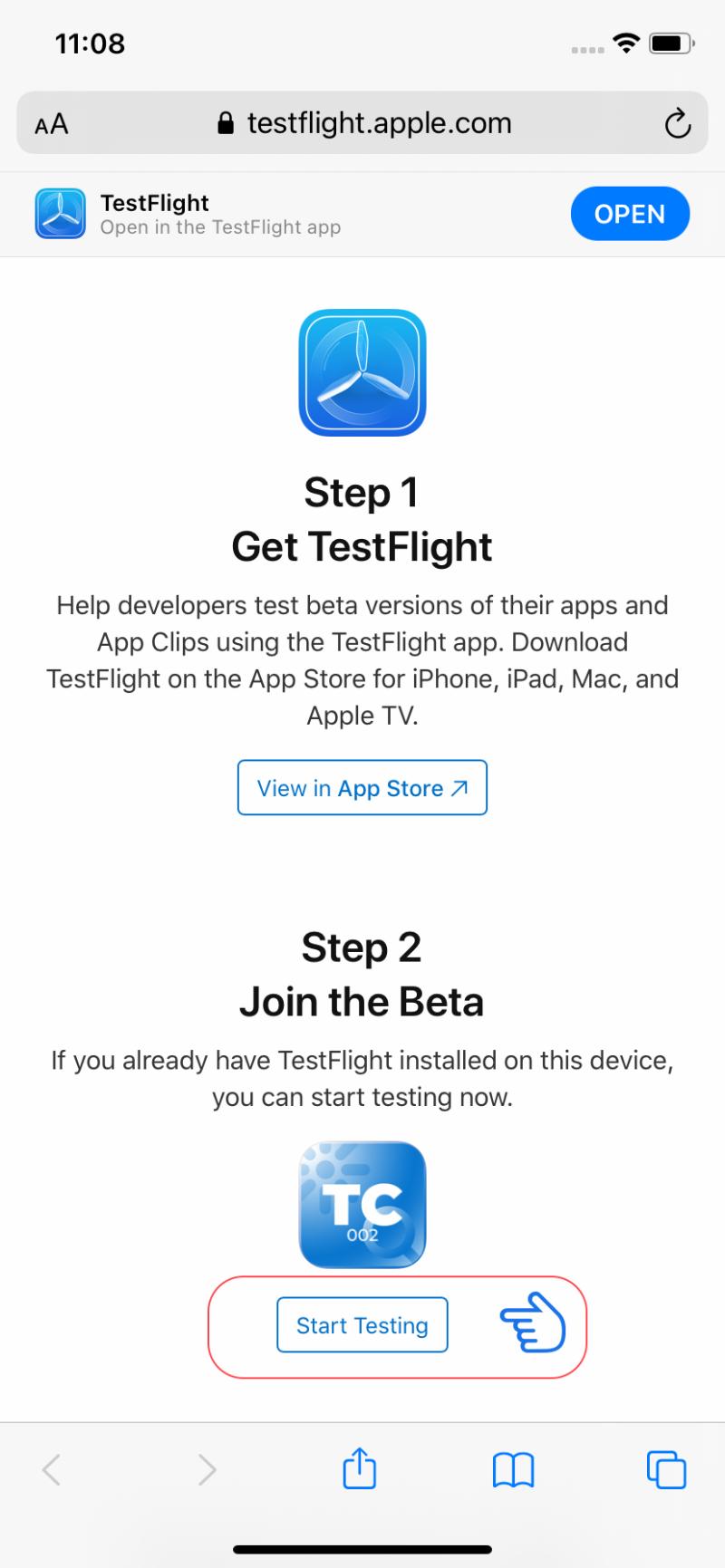This screenshot has height=1568, width=725.
Task: Tap the Share icon in bottom toolbar
Action: point(360,1469)
